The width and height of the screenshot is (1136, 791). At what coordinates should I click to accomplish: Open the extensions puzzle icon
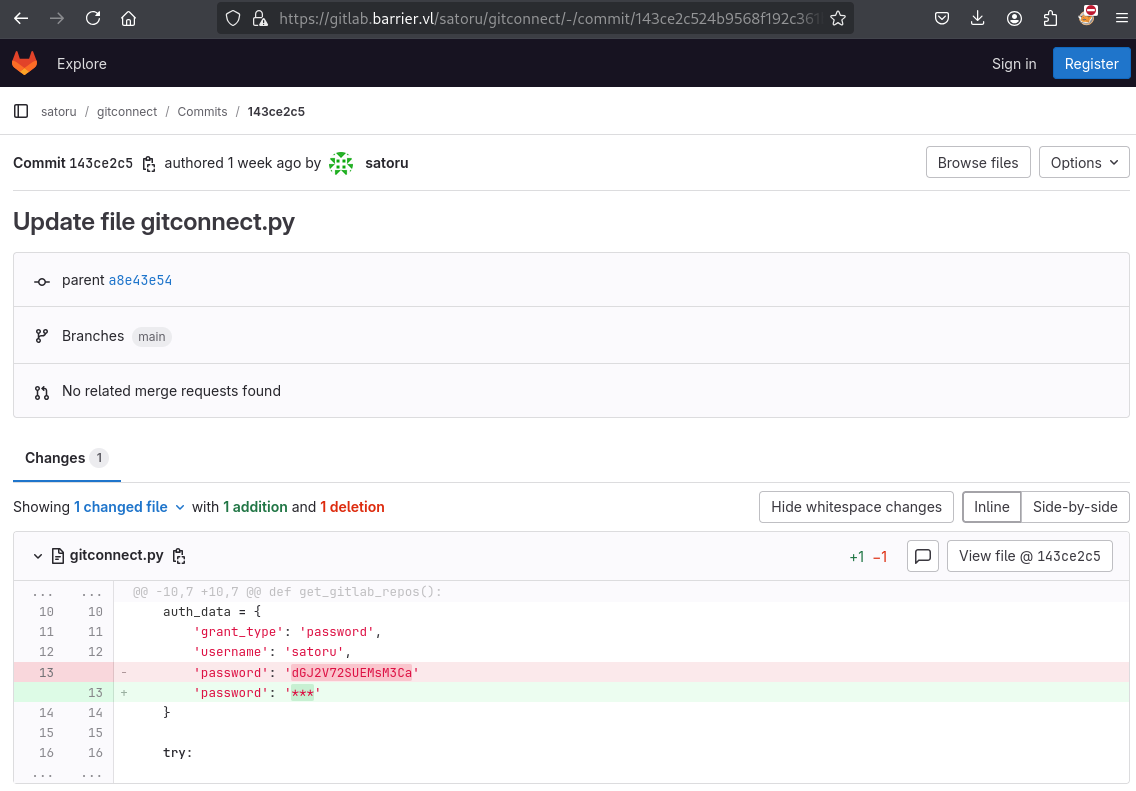click(1050, 18)
